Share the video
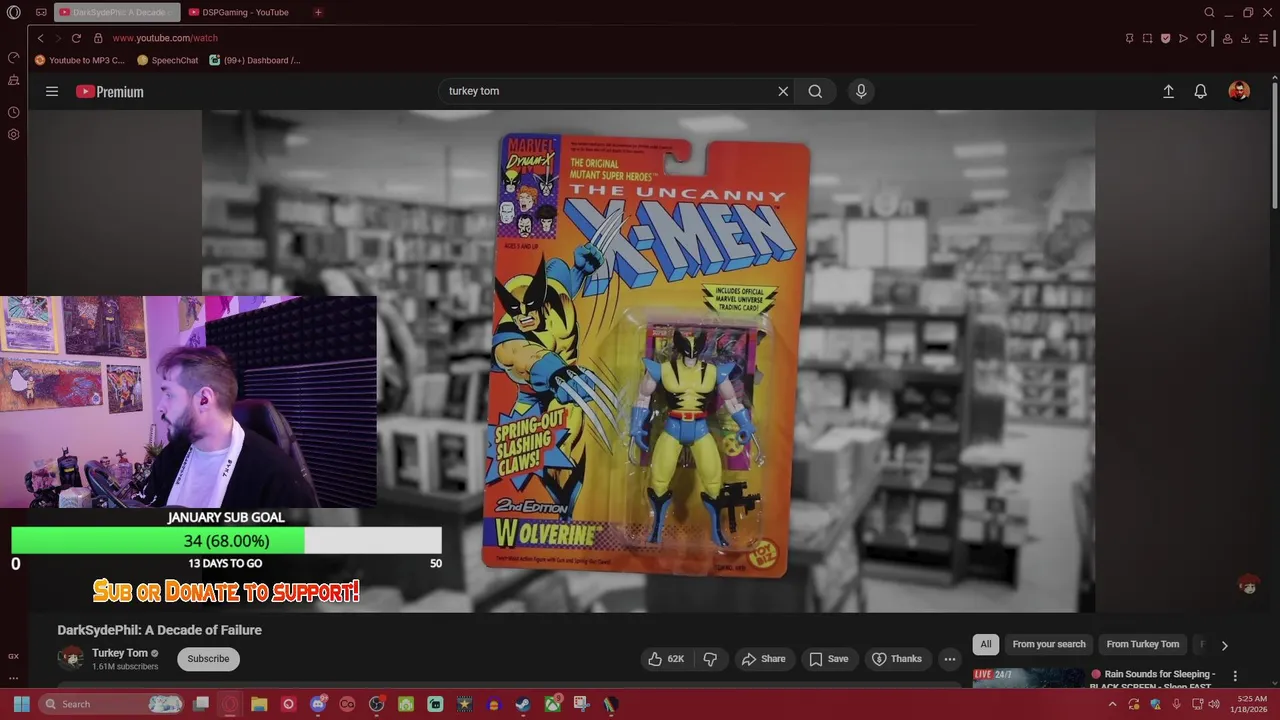This screenshot has height=720, width=1280. 763,659
